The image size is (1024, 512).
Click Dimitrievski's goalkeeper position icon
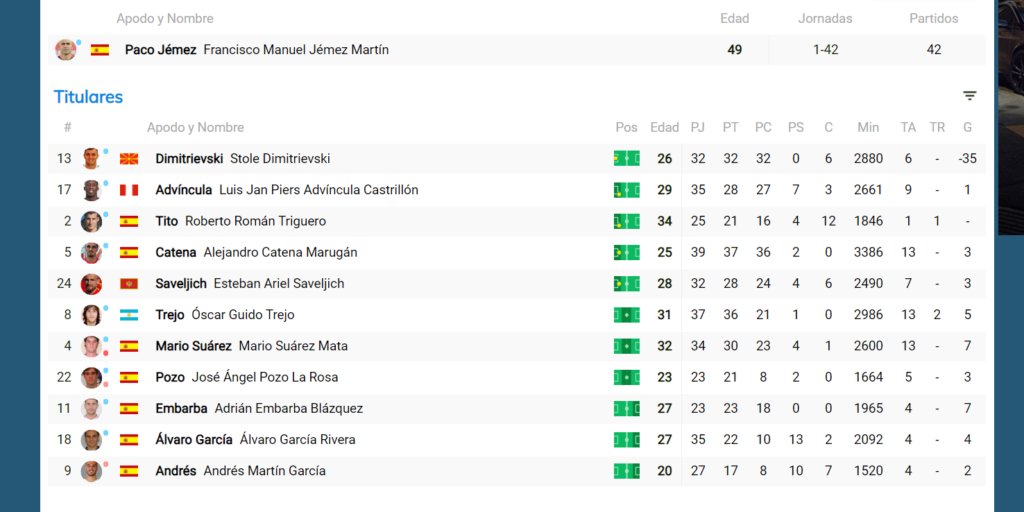tap(626, 158)
